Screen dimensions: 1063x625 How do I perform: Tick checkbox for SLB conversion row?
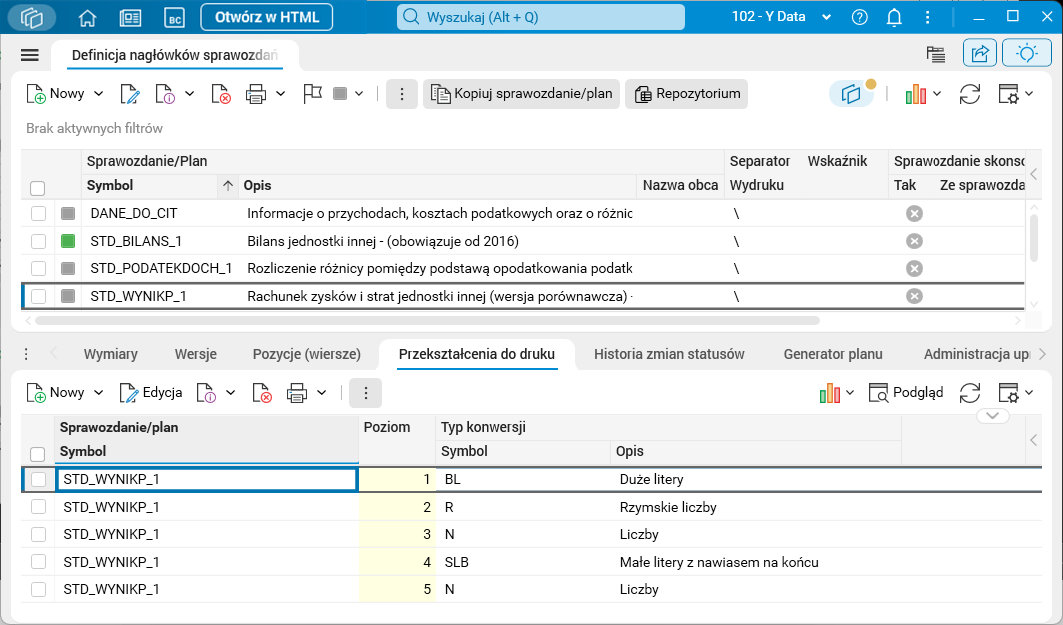pos(38,562)
